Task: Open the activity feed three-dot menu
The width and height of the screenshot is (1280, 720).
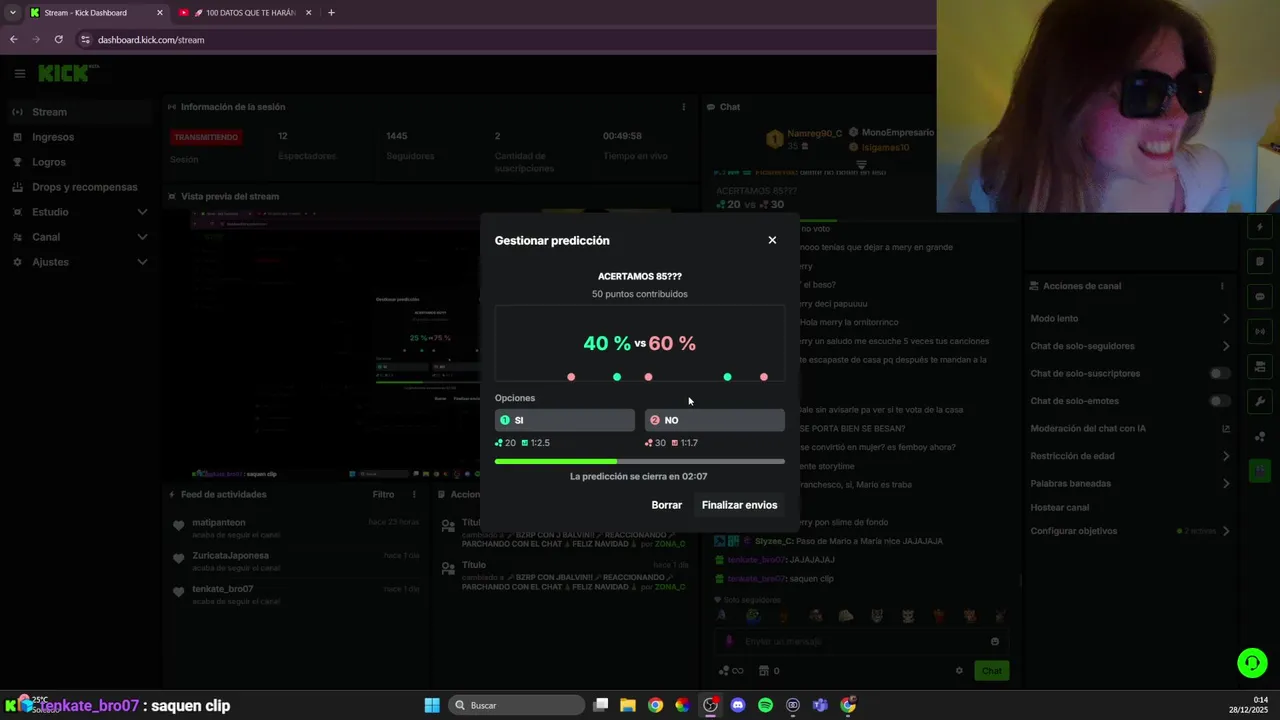Action: [x=414, y=494]
